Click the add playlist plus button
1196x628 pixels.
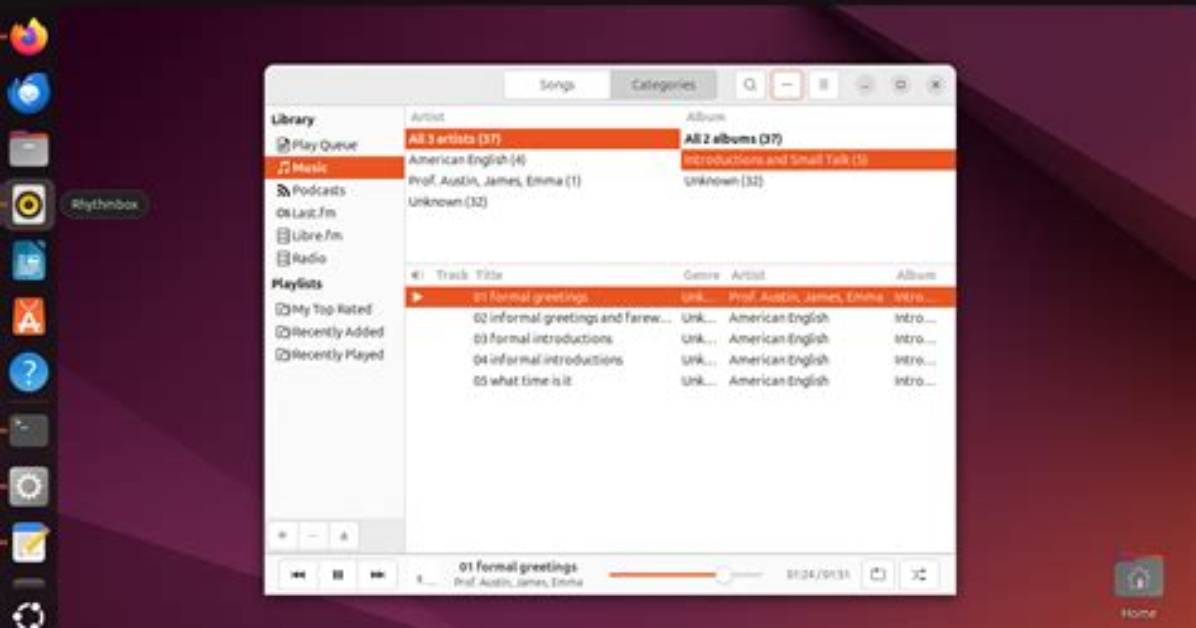[x=283, y=536]
